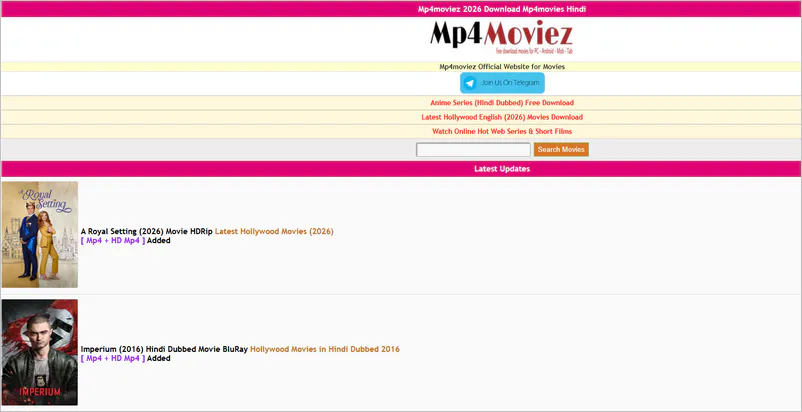Image resolution: width=802 pixels, height=412 pixels.
Task: Click the Mp4Moviez logo
Action: pos(501,37)
